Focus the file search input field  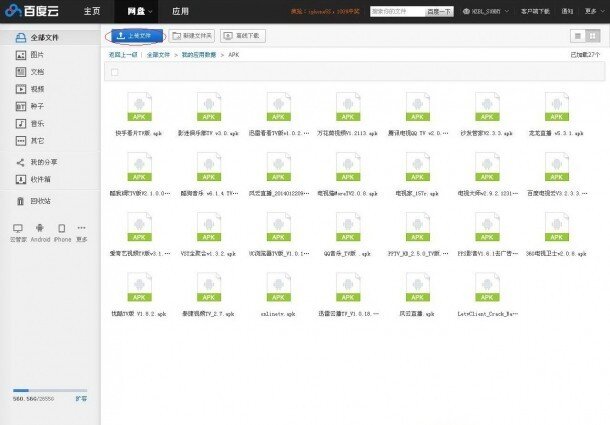pos(397,12)
